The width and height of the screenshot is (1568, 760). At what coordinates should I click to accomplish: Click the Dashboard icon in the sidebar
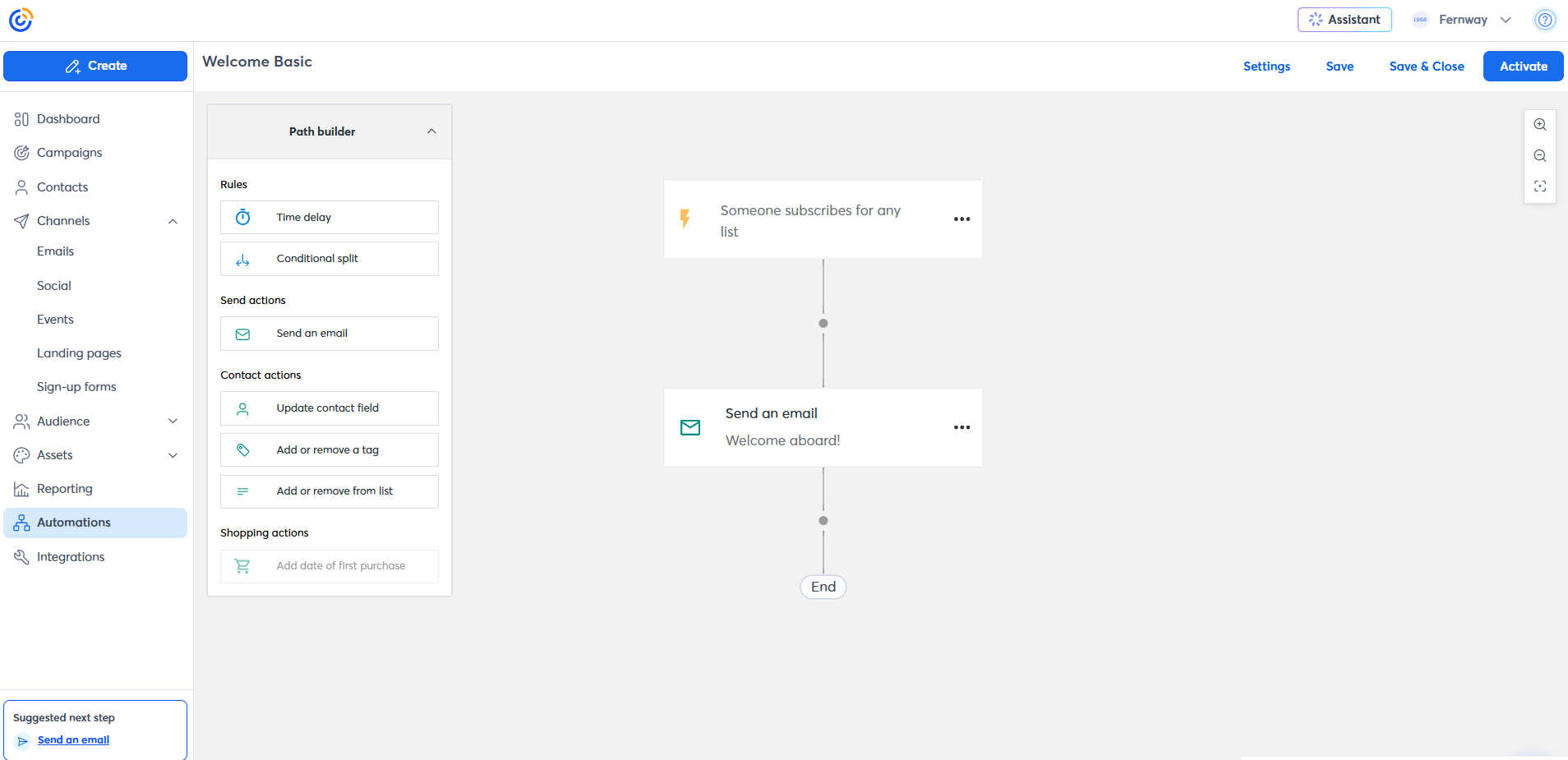pyautogui.click(x=21, y=119)
